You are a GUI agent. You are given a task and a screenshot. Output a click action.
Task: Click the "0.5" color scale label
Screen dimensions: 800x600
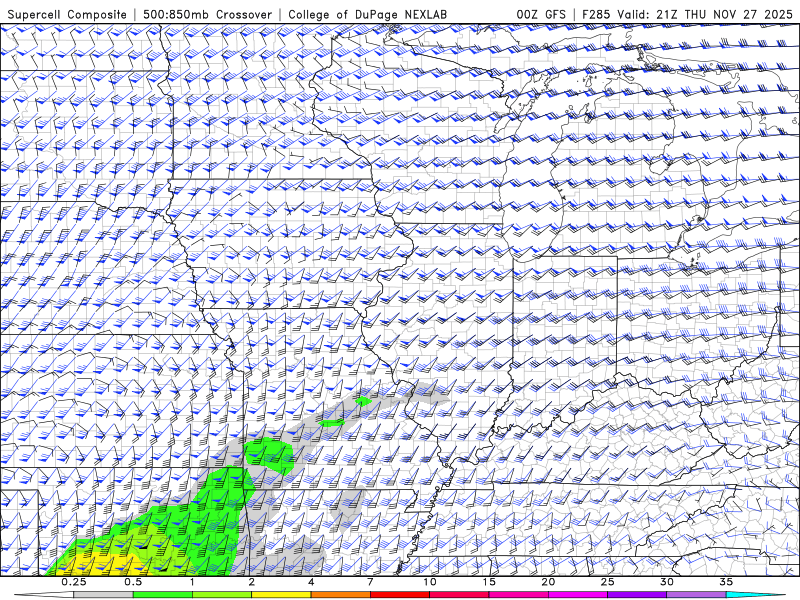click(133, 582)
